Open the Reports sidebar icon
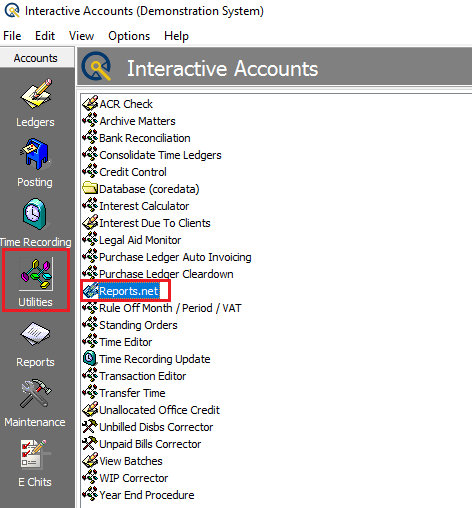The width and height of the screenshot is (472, 508). [35, 334]
